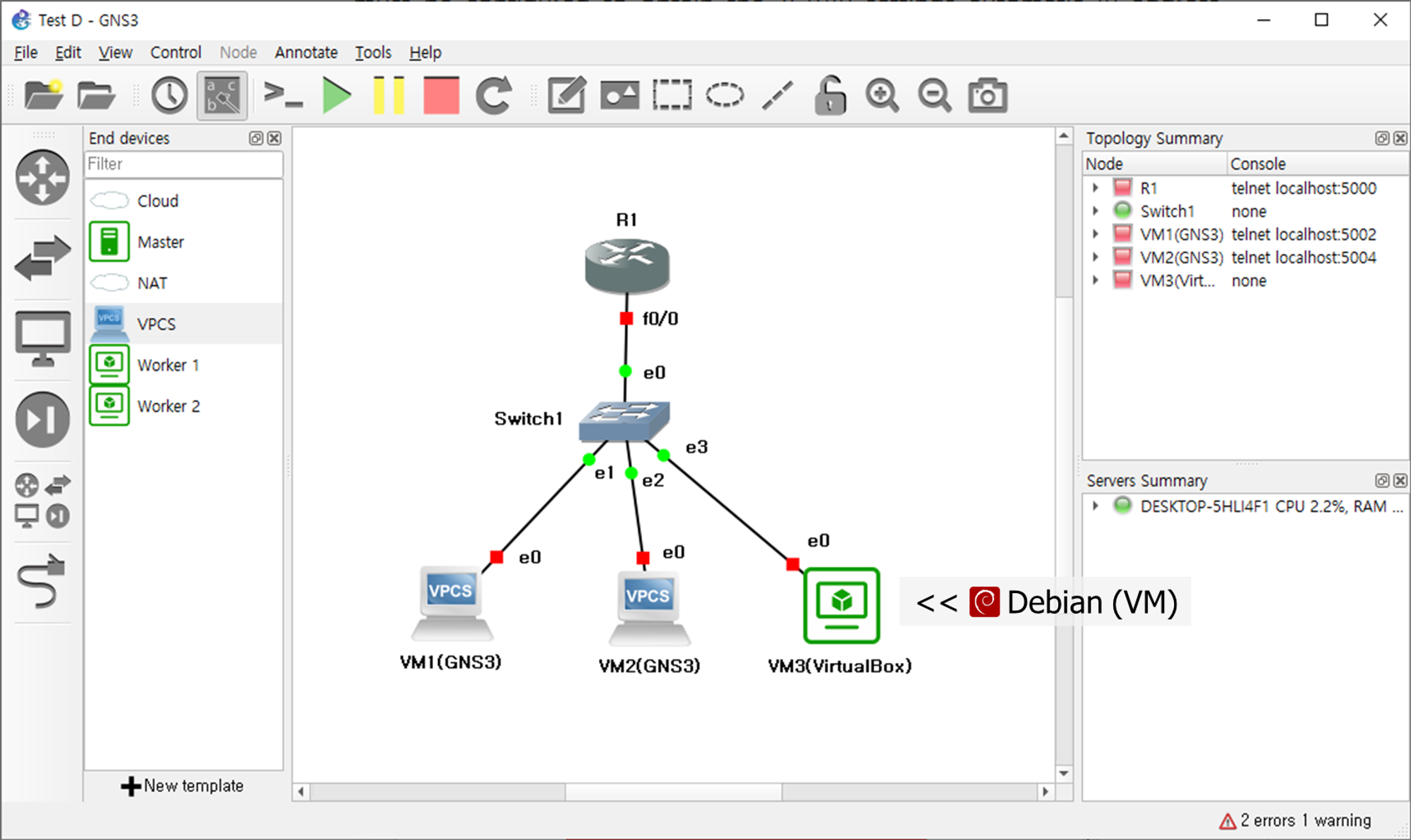Reload all nodes icon
1411x840 pixels.
tap(494, 95)
